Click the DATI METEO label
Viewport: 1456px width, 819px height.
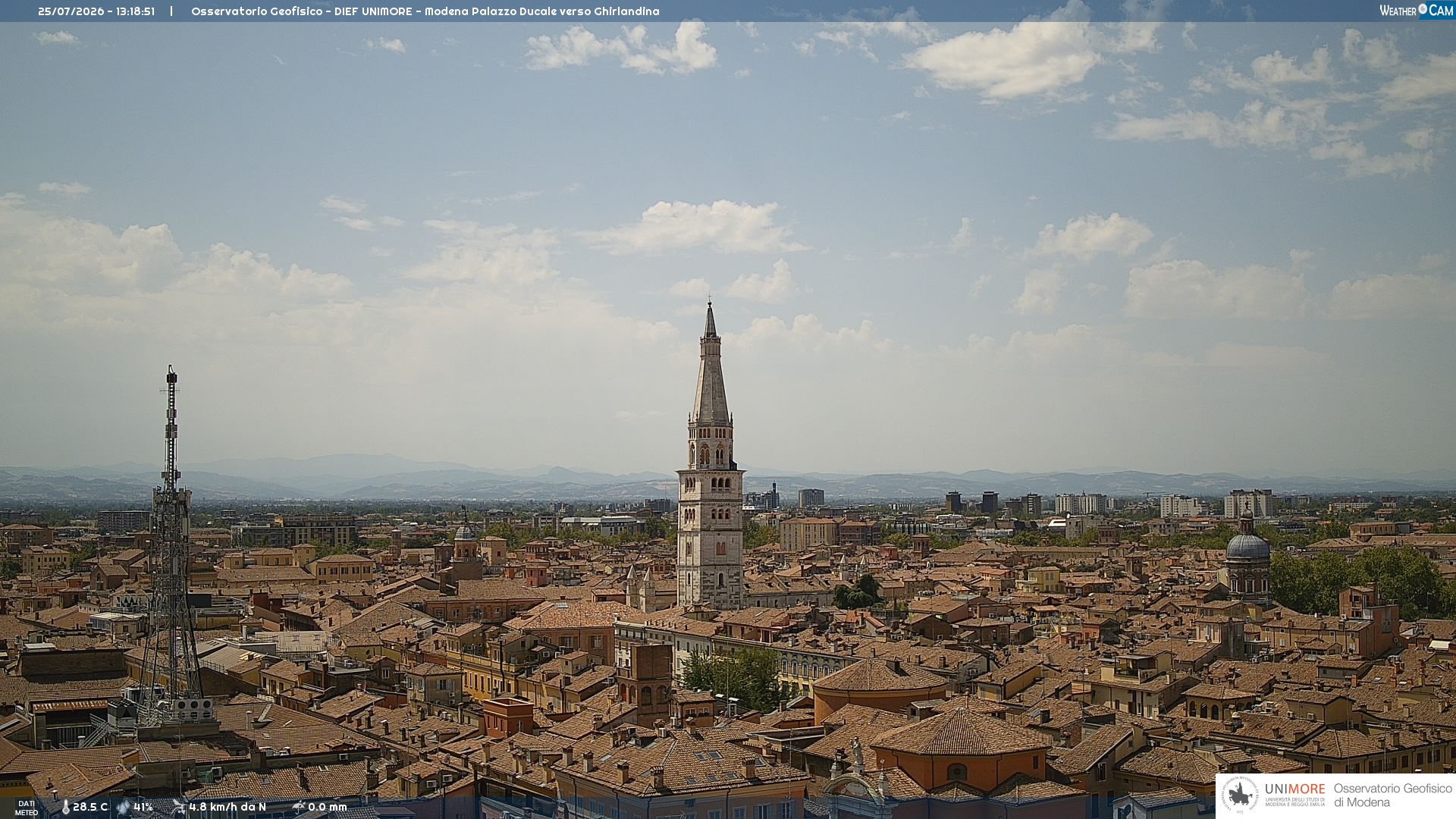tap(27, 808)
